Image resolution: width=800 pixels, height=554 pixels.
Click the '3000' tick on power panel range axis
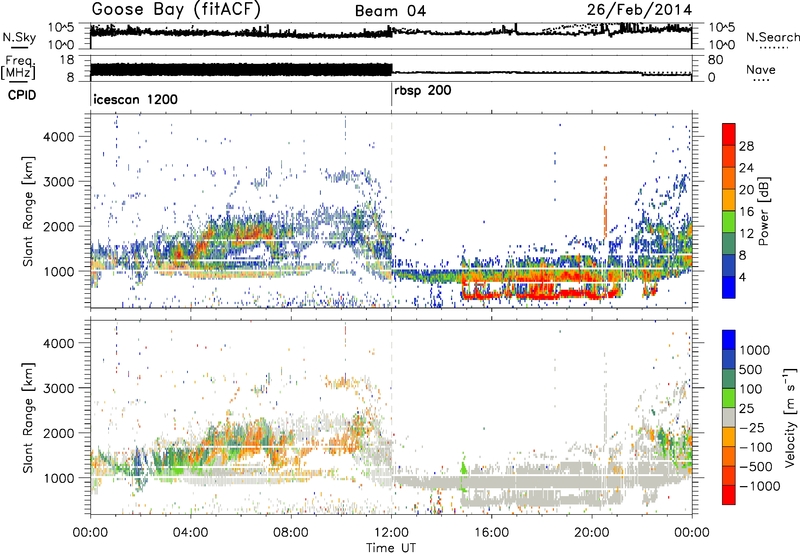[59, 182]
